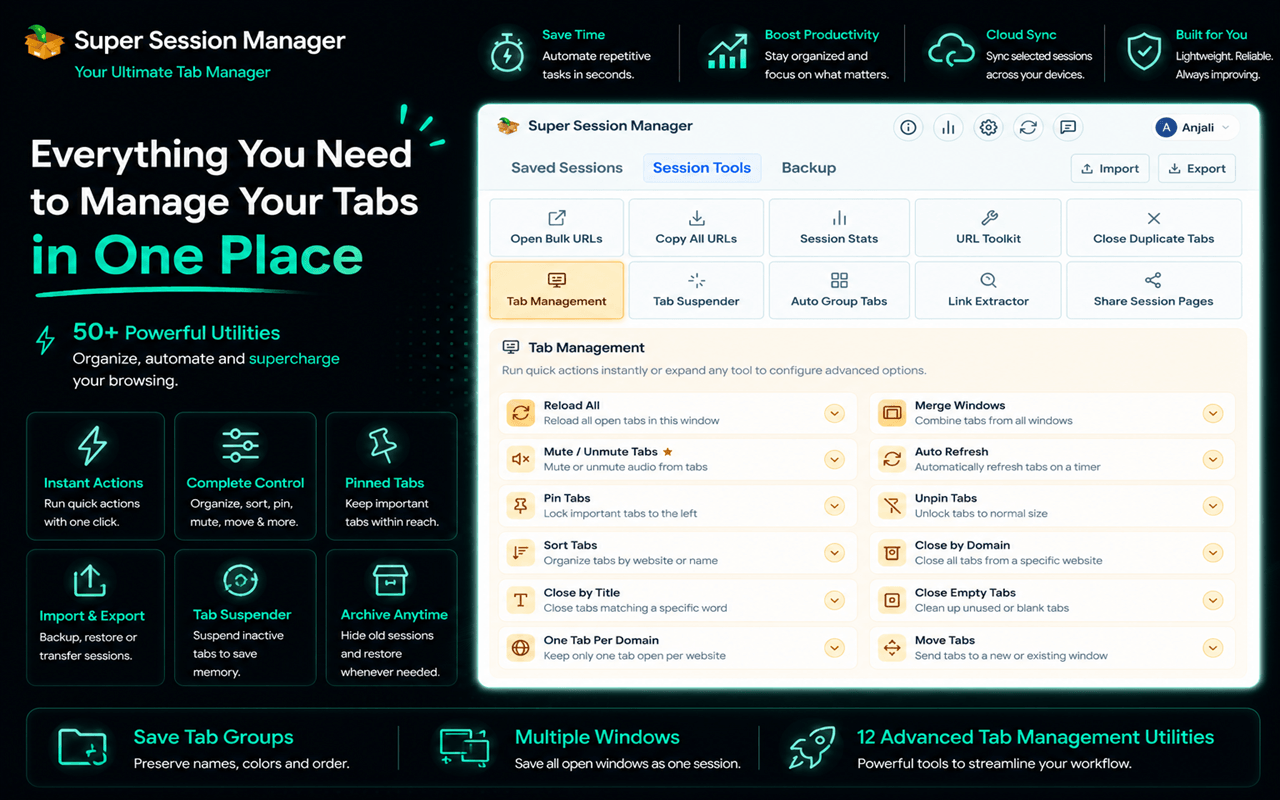The height and width of the screenshot is (800, 1280).
Task: Open the statistics bar chart icon
Action: tap(948, 127)
